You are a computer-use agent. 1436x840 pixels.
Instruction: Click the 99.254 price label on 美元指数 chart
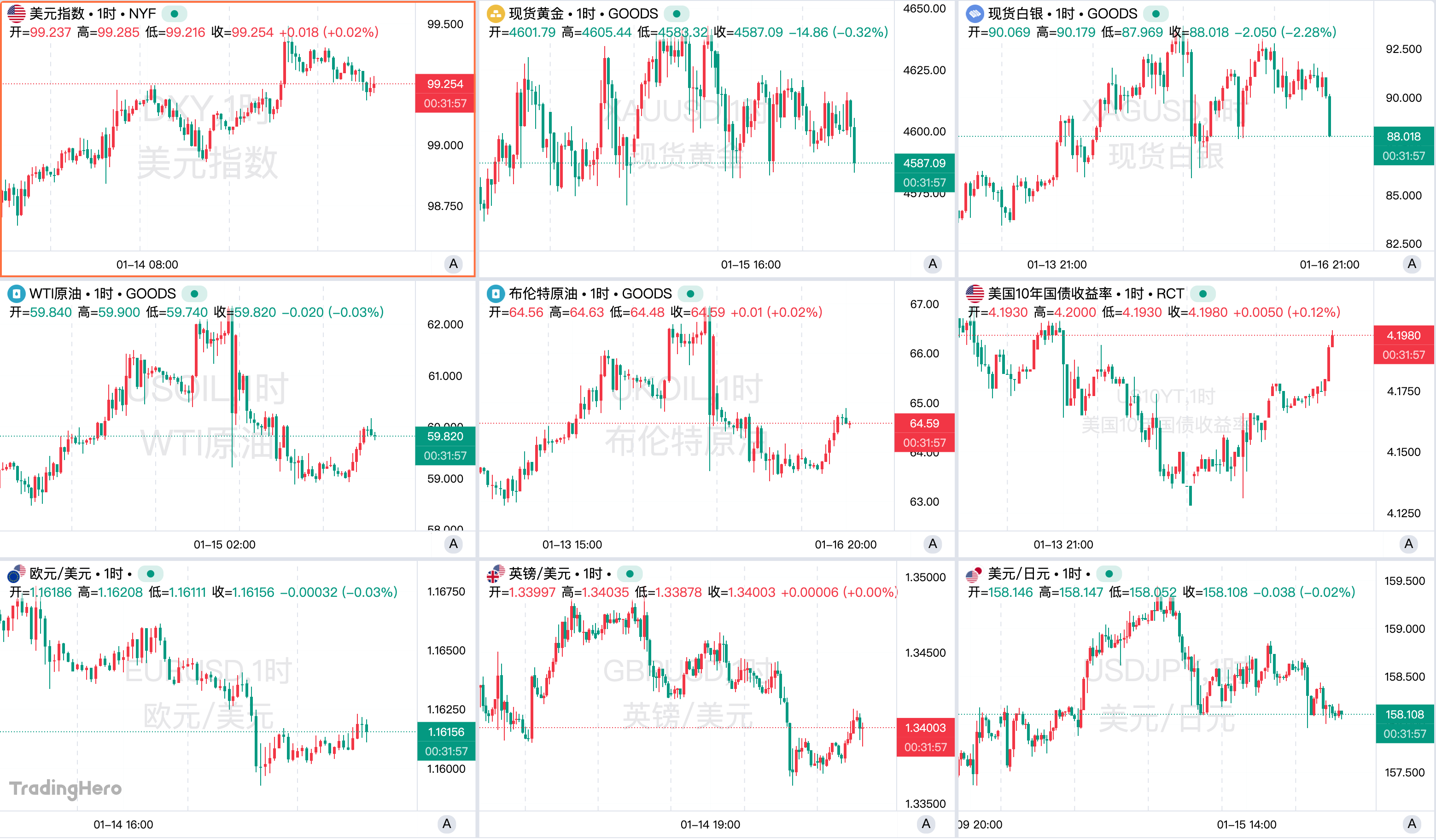(444, 84)
